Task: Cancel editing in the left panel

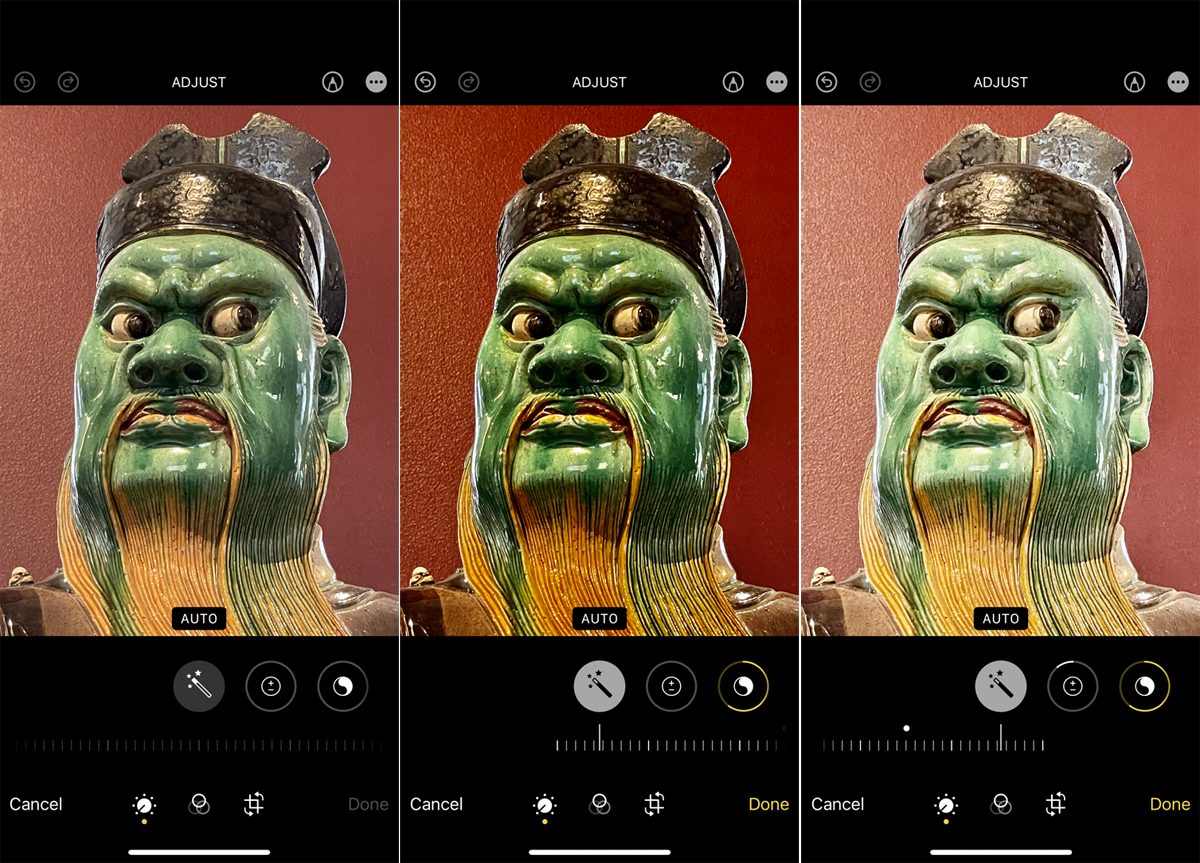Action: [x=36, y=804]
